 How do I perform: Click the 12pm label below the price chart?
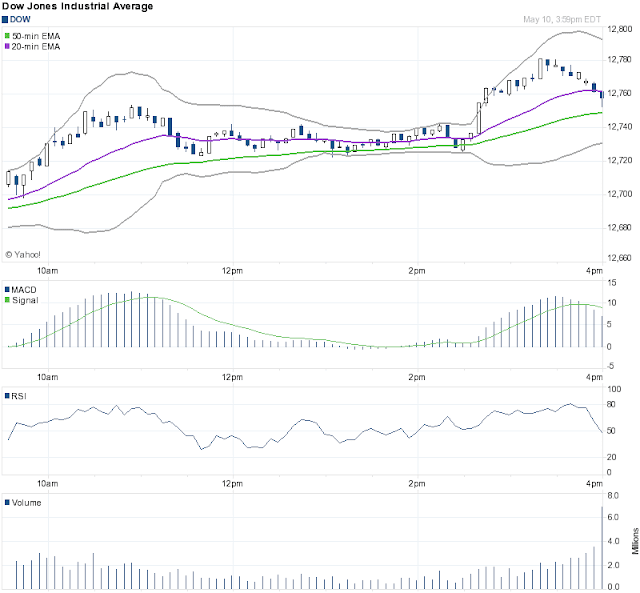pyautogui.click(x=232, y=271)
